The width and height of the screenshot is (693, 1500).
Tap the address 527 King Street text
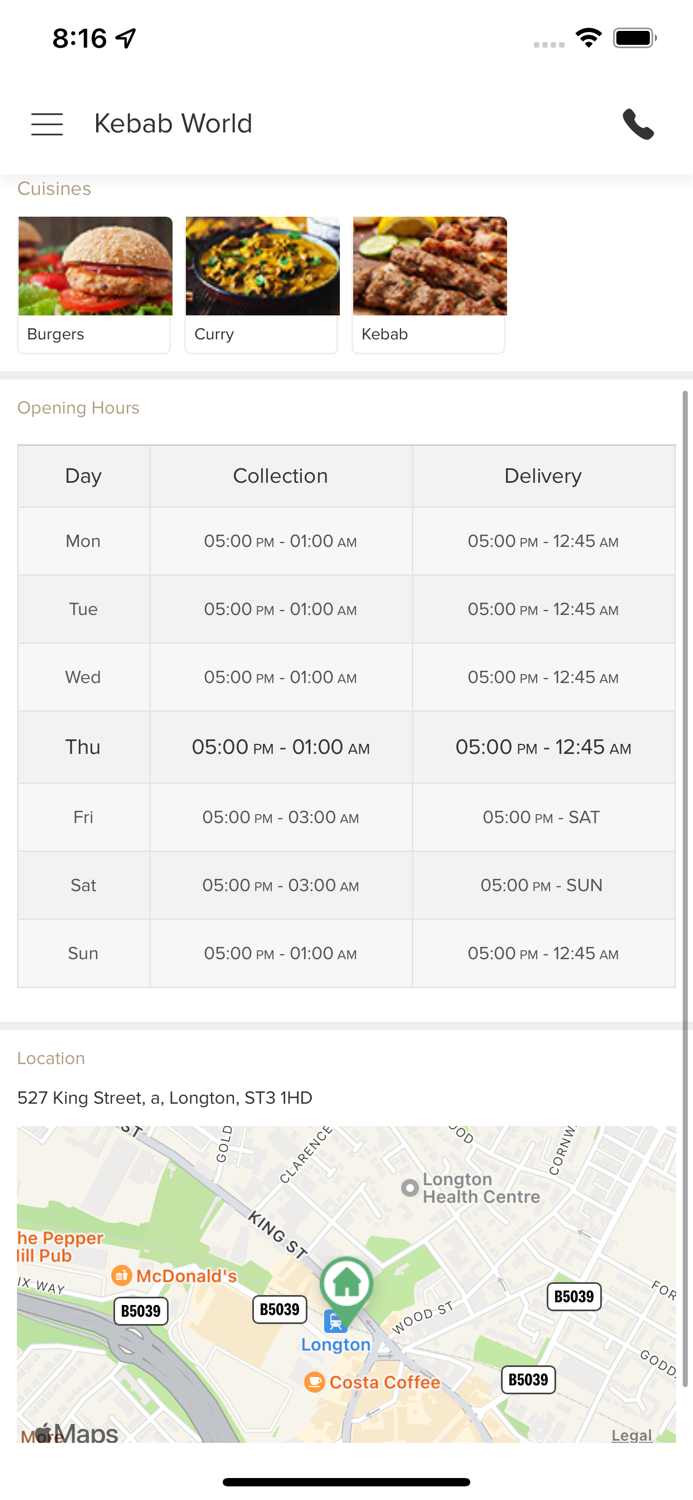(165, 1098)
